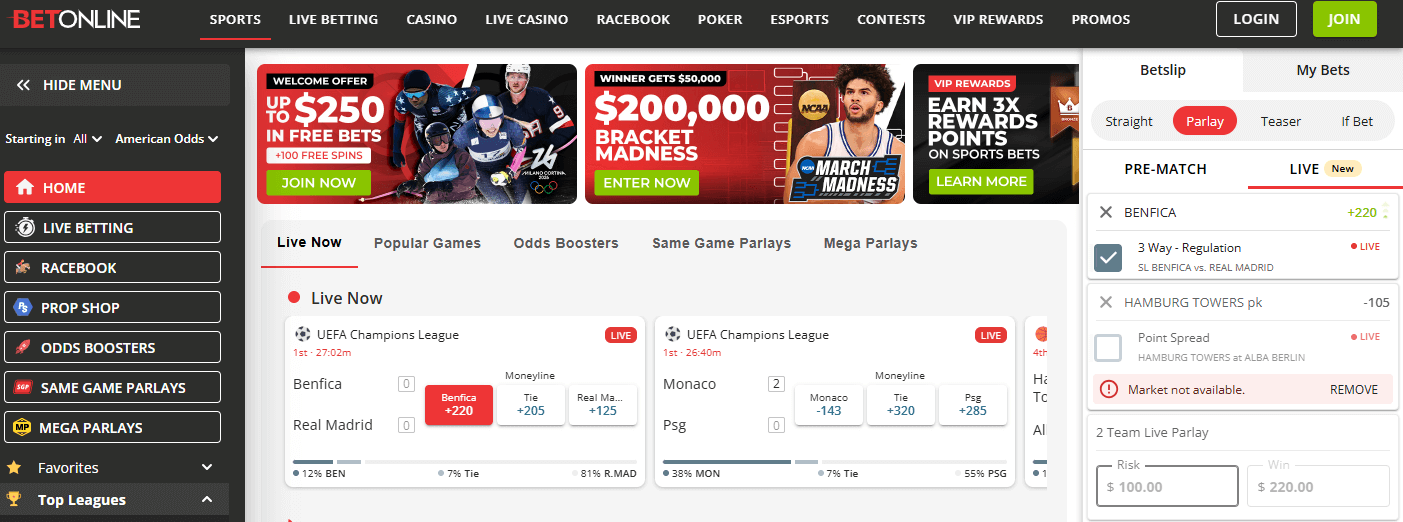Uncheck the Benfica 3 Way bet checkbox
This screenshot has height=522, width=1403.
pyautogui.click(x=1108, y=258)
